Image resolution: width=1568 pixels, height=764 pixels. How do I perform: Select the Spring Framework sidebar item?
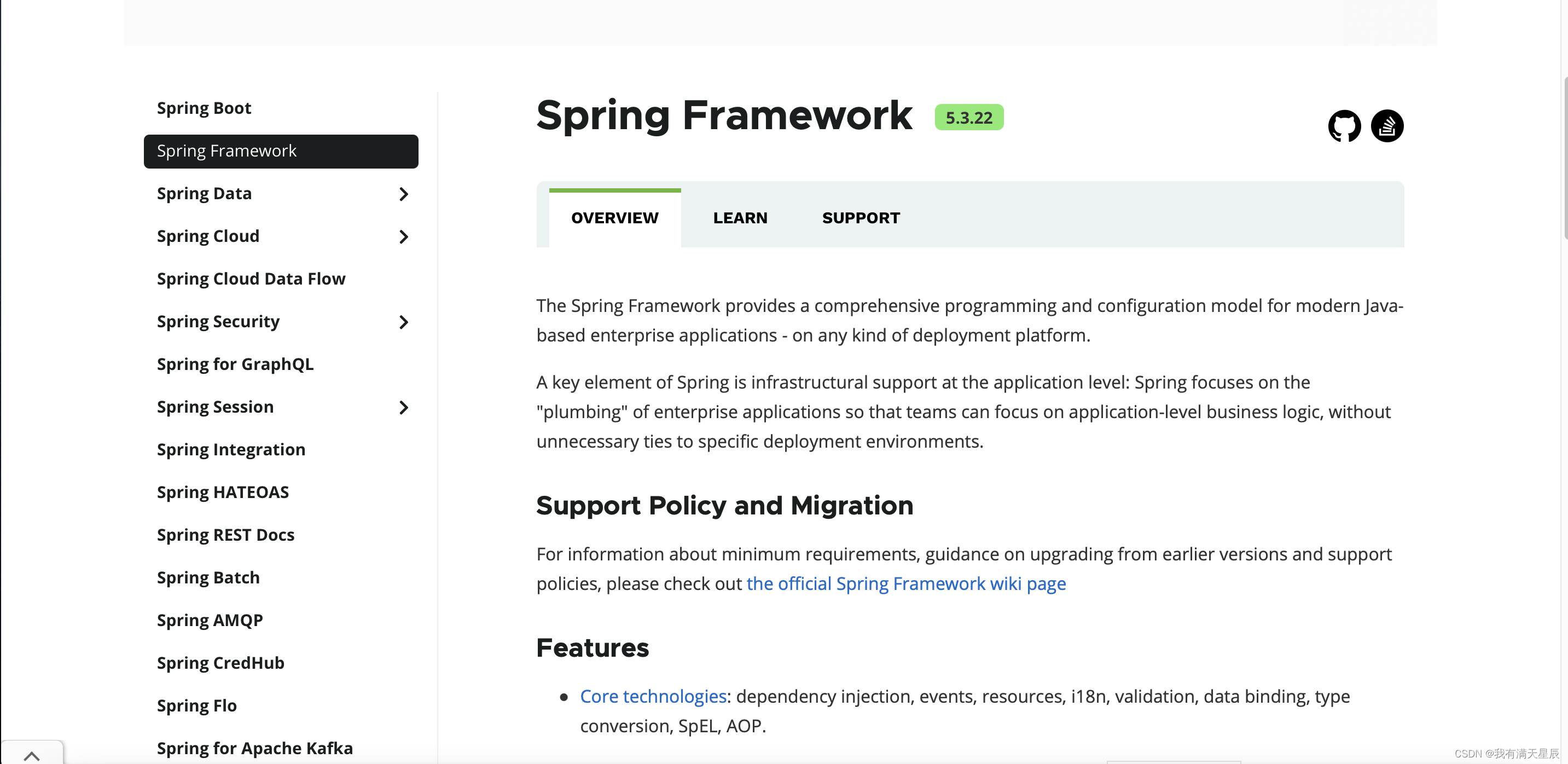(281, 151)
